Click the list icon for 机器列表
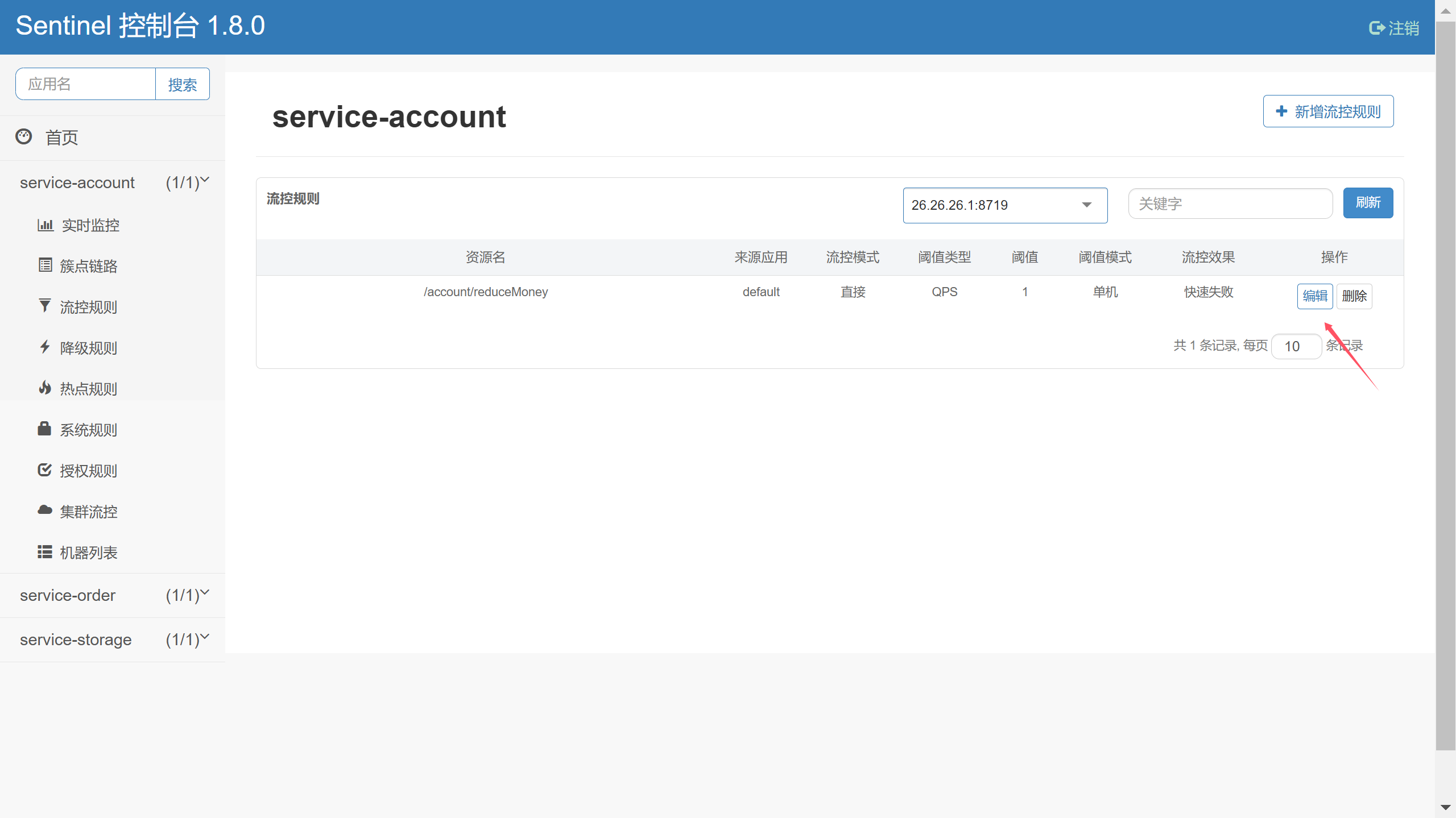 pyautogui.click(x=45, y=551)
